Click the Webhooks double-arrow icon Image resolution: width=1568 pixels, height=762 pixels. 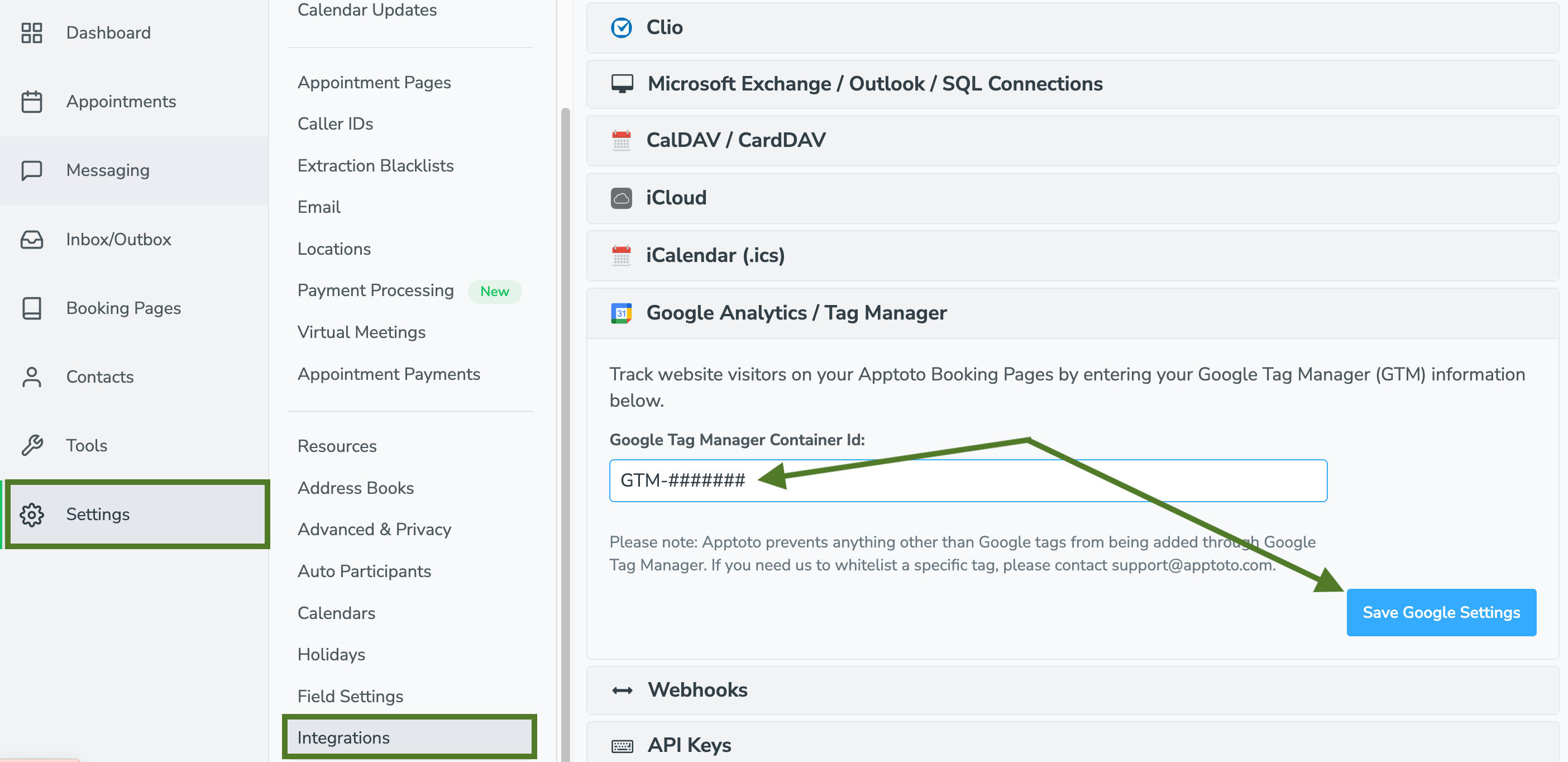point(622,690)
